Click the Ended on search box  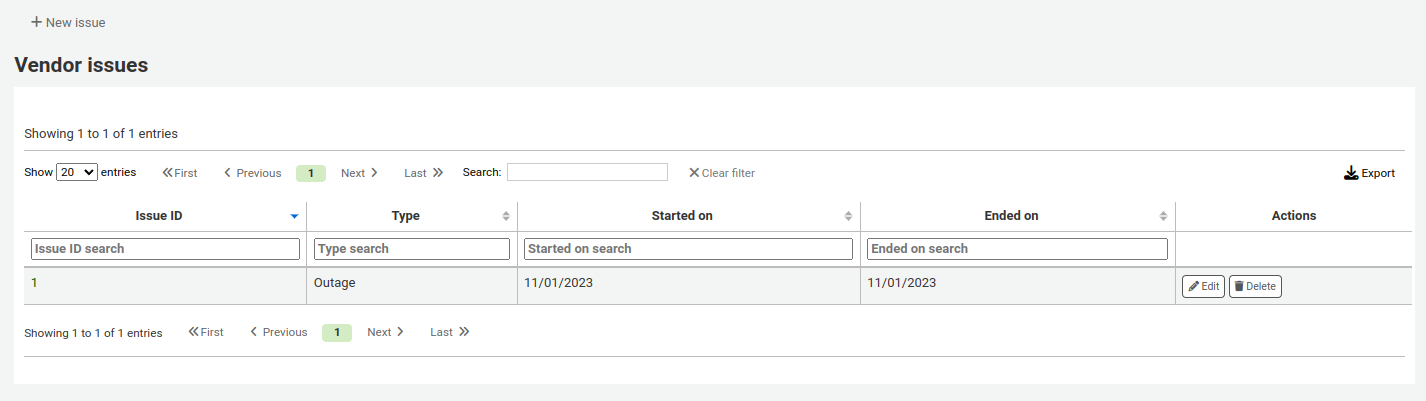pyautogui.click(x=1017, y=248)
